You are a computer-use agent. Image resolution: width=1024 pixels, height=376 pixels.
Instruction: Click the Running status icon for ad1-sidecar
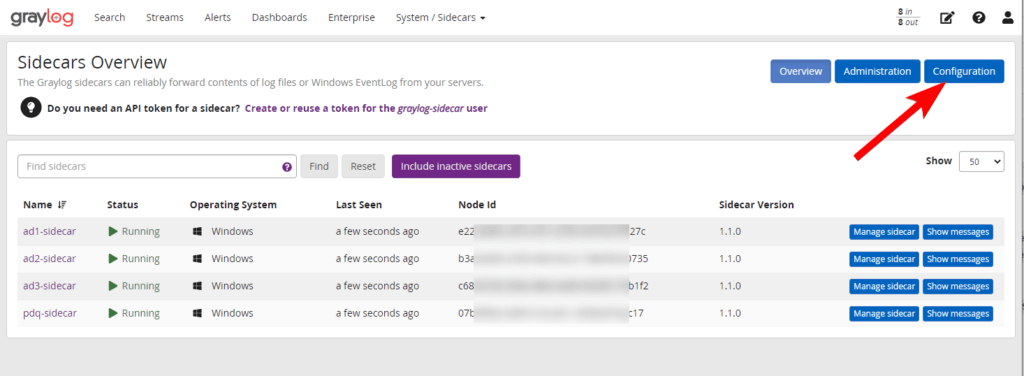pyautogui.click(x=113, y=232)
